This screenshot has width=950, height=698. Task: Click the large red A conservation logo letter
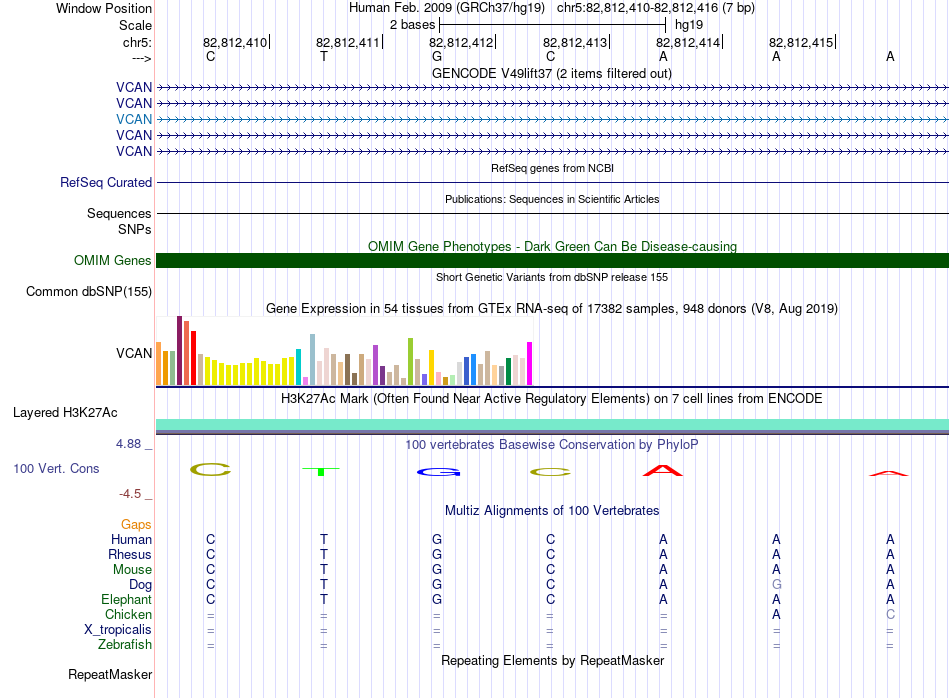[x=663, y=470]
